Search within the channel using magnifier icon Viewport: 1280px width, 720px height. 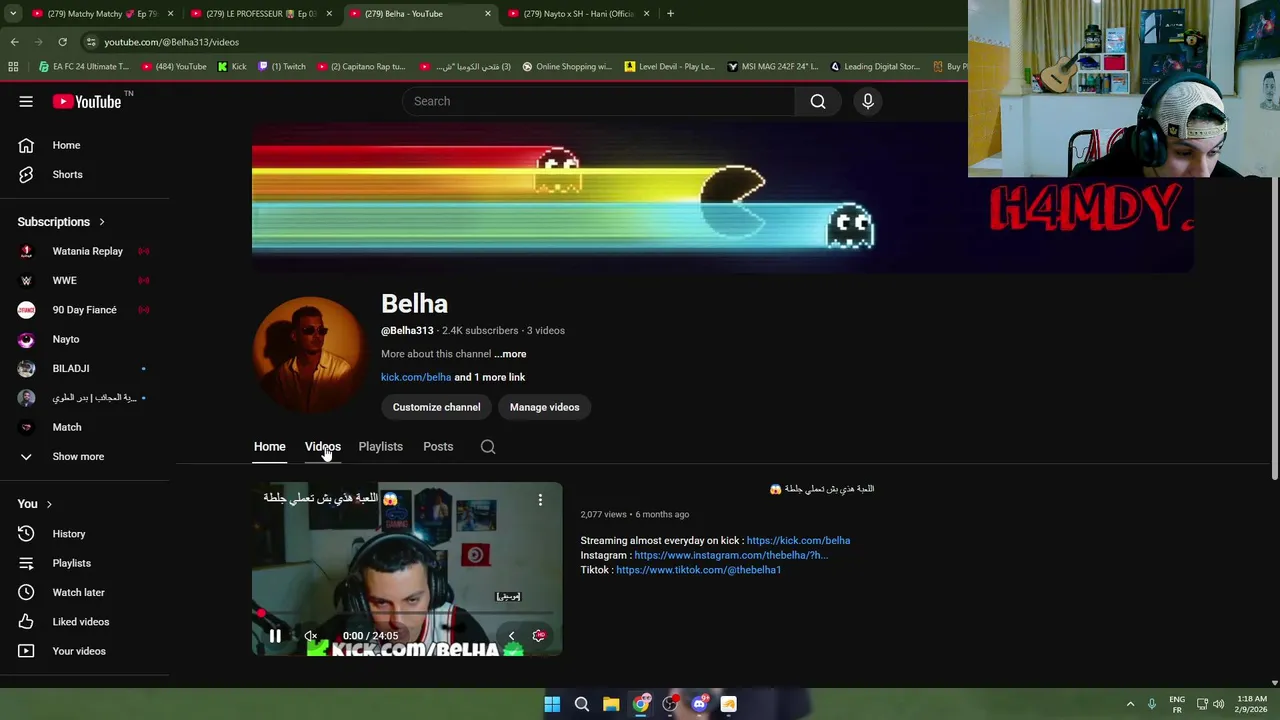488,447
